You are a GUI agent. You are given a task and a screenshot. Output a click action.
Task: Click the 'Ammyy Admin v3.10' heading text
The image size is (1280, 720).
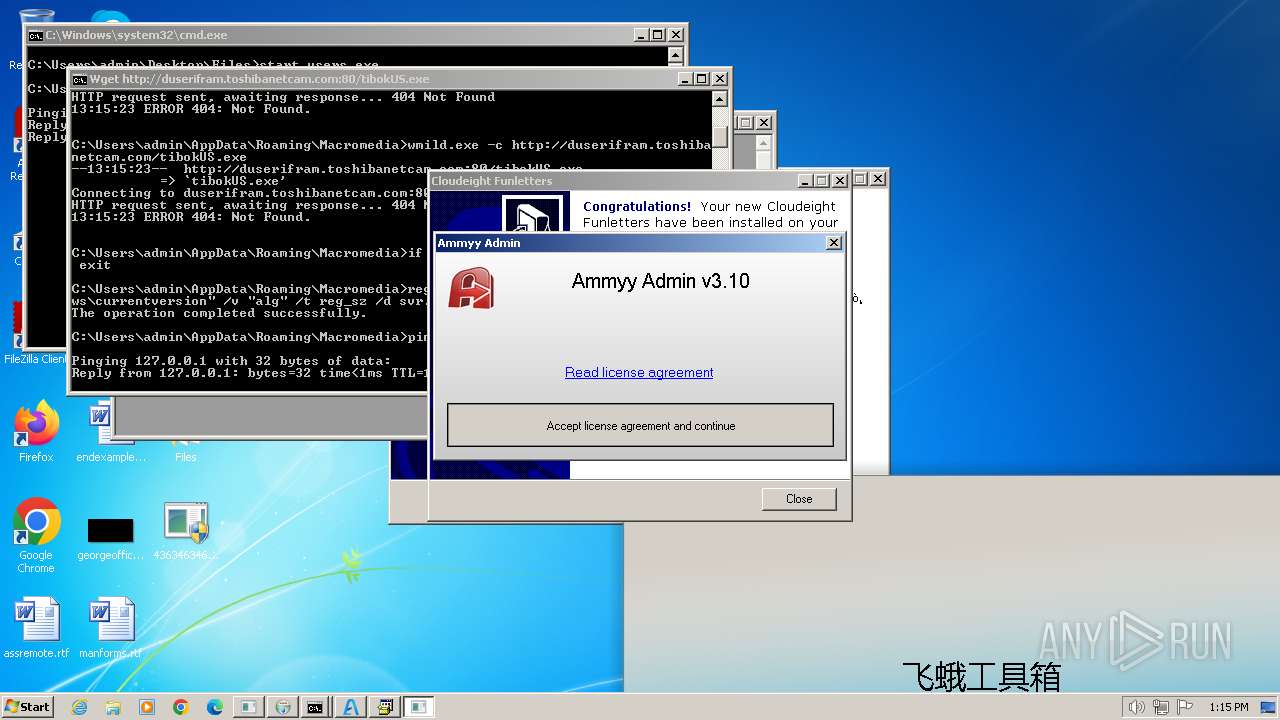click(x=660, y=281)
